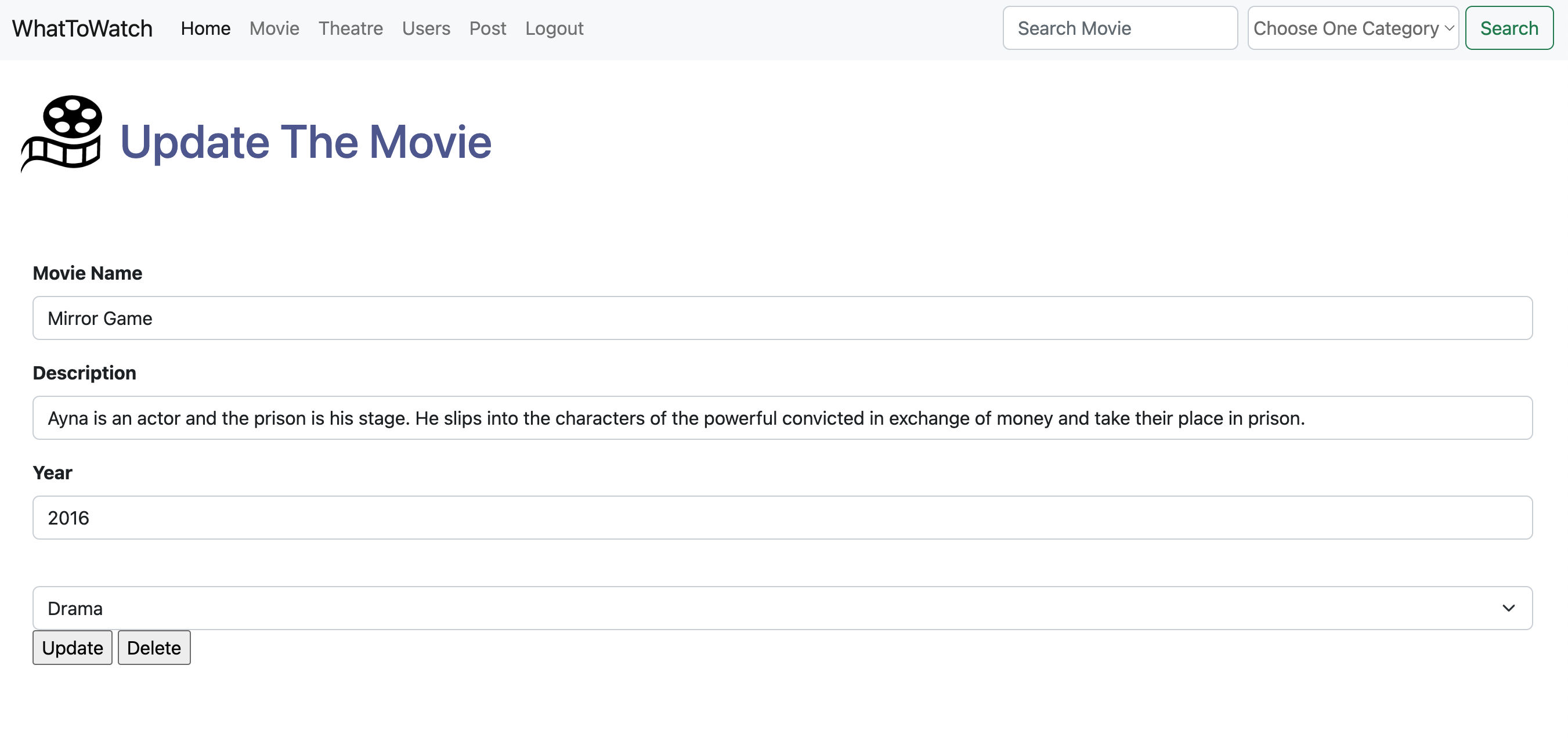Click the Update The Movie heading
Image resolution: width=1568 pixels, height=752 pixels.
pos(306,142)
